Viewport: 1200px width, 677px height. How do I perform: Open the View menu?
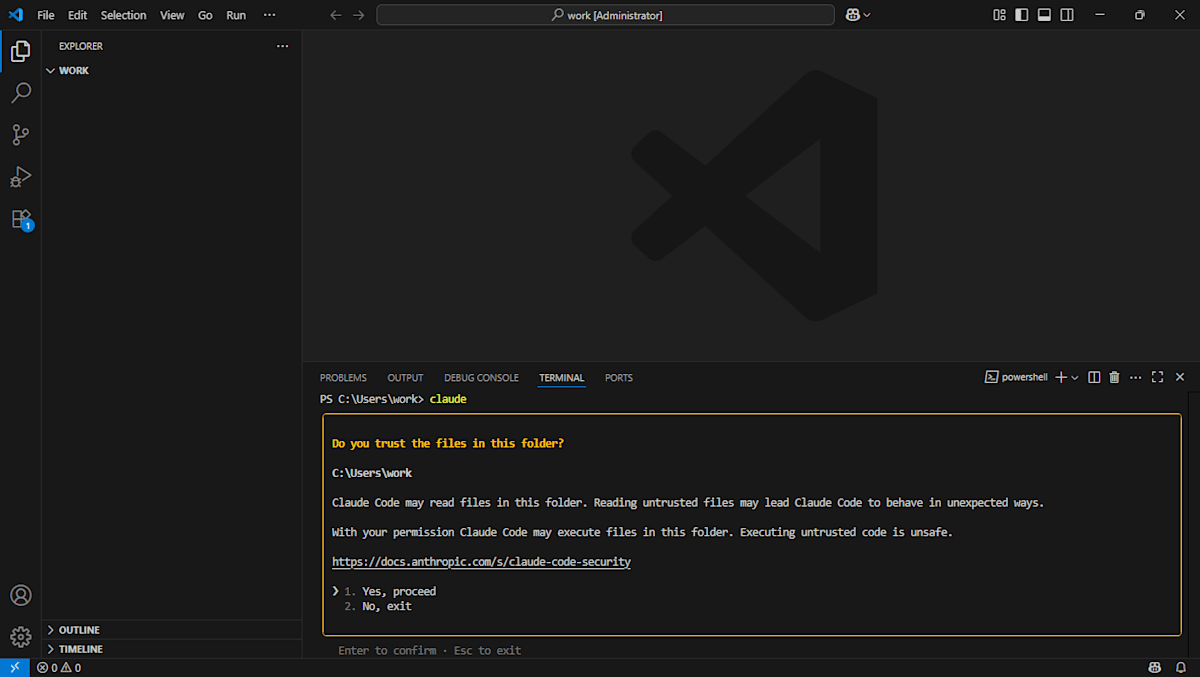(172, 15)
